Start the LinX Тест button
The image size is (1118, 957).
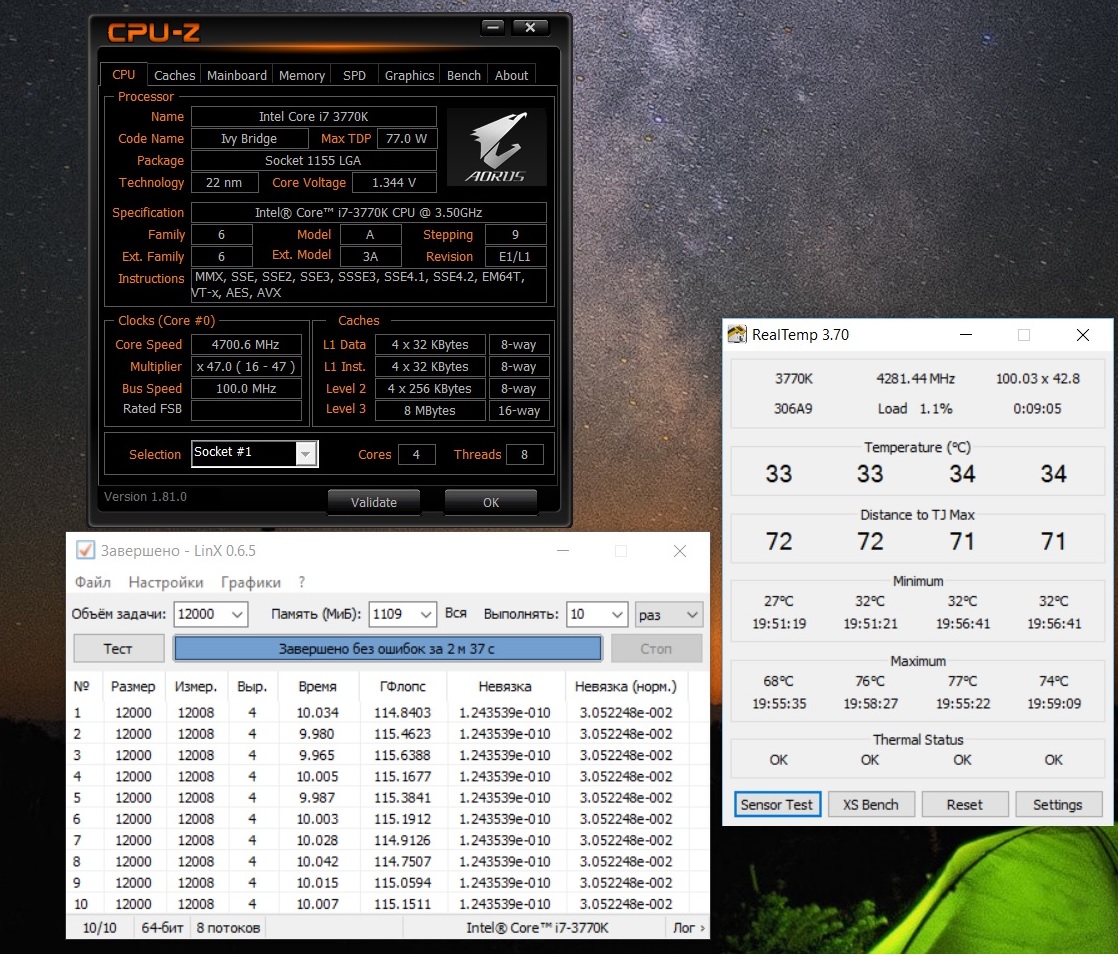click(118, 648)
